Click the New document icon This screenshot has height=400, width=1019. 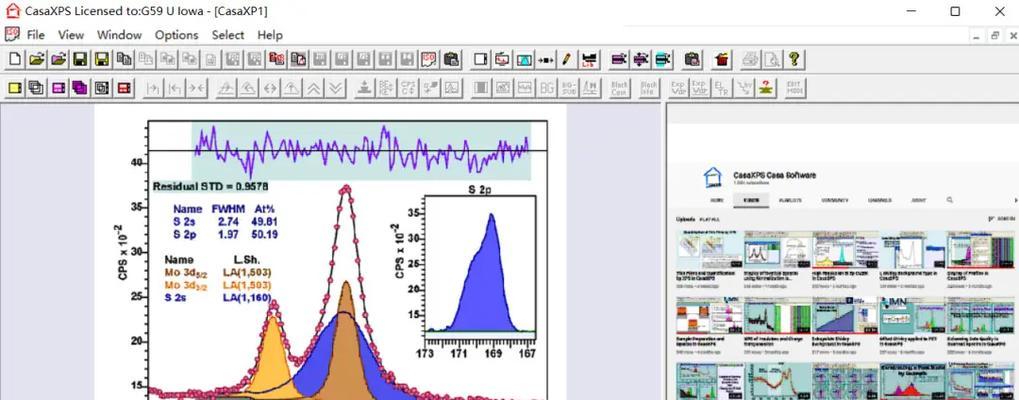point(14,60)
